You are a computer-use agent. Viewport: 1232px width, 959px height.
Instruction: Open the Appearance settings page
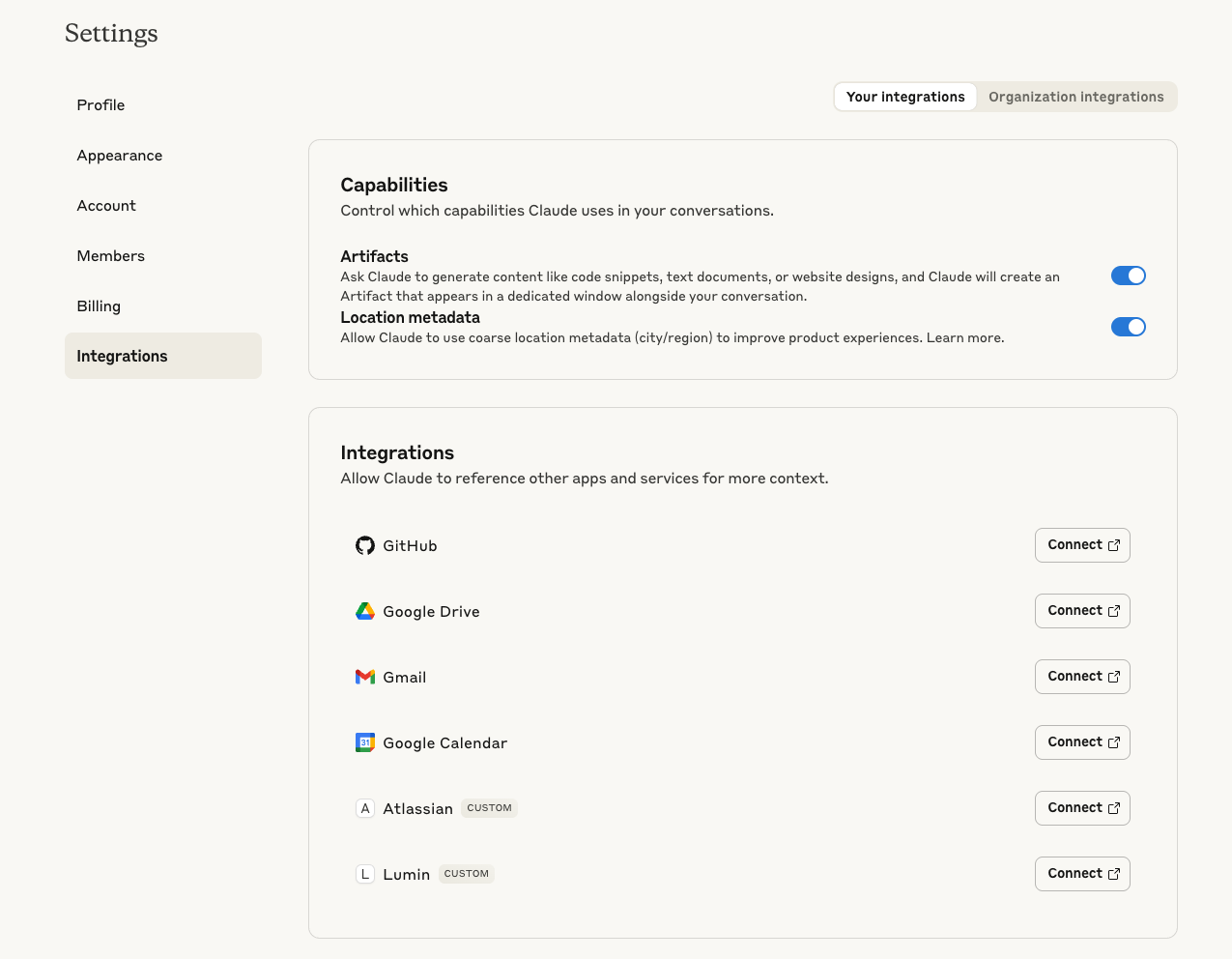click(x=119, y=155)
